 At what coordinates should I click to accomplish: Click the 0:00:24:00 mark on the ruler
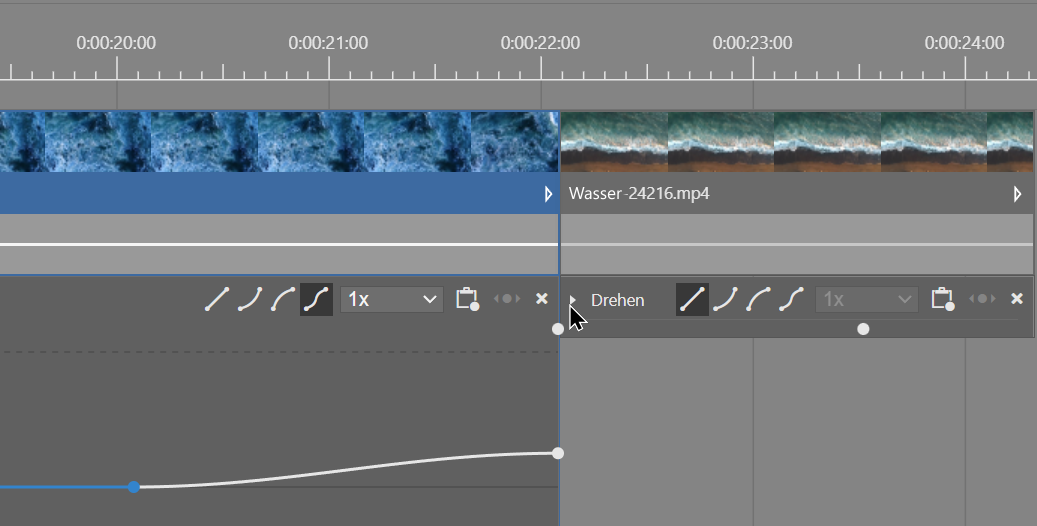964,43
